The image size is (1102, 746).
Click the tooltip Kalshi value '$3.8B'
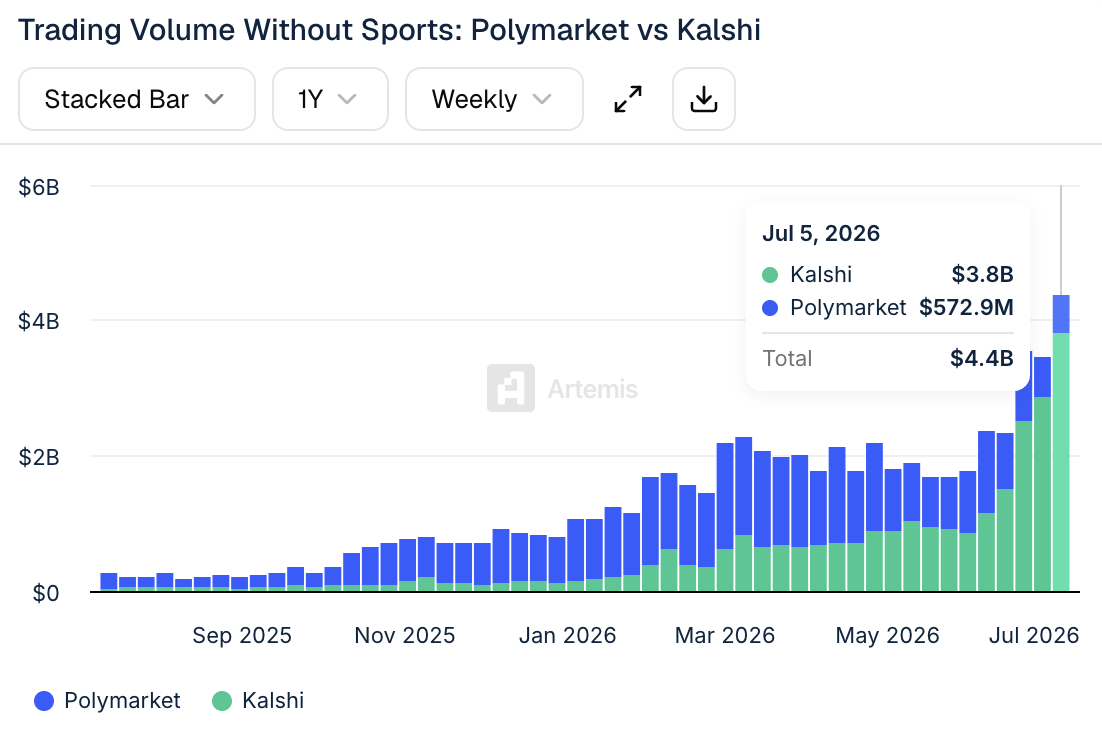click(x=983, y=274)
